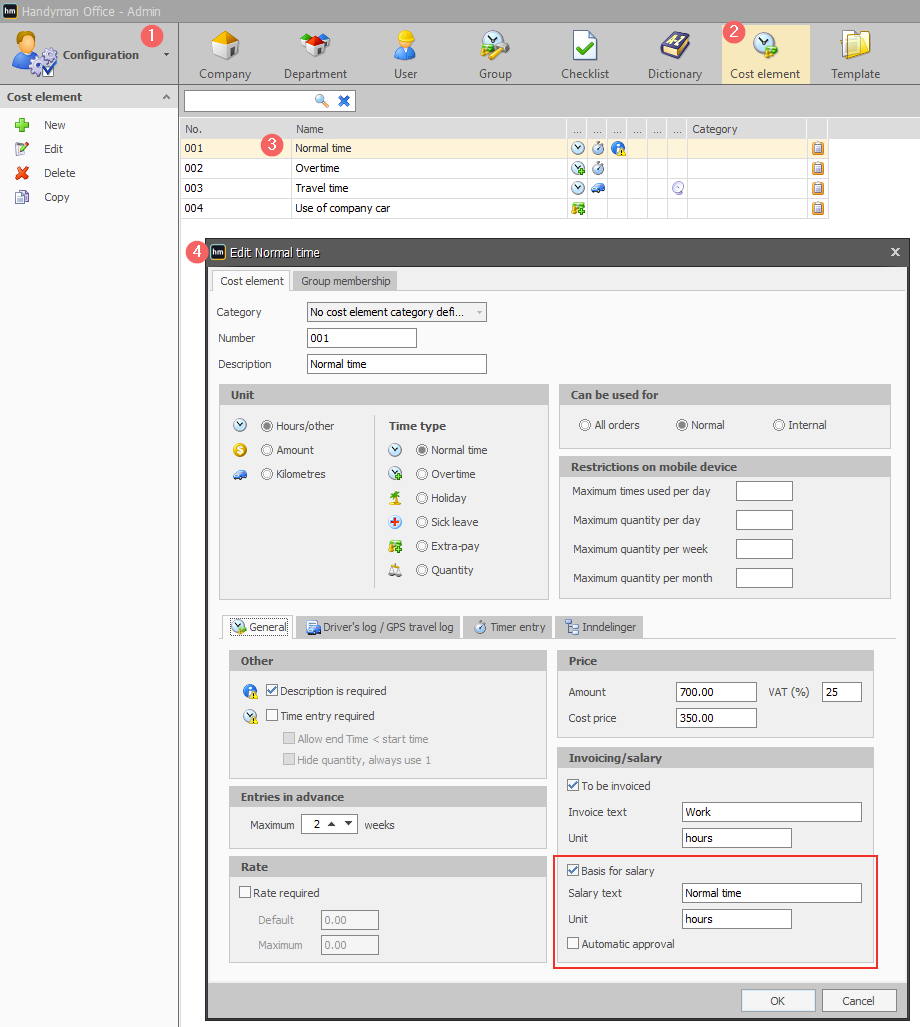This screenshot has width=920, height=1027.
Task: Open the Department toolbar icon
Action: point(315,47)
